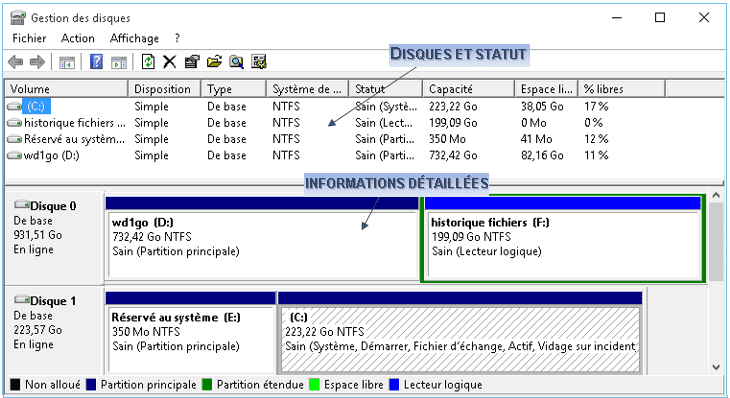Open the Fichier menu
Image resolution: width=730 pixels, height=398 pixels.
point(29,38)
